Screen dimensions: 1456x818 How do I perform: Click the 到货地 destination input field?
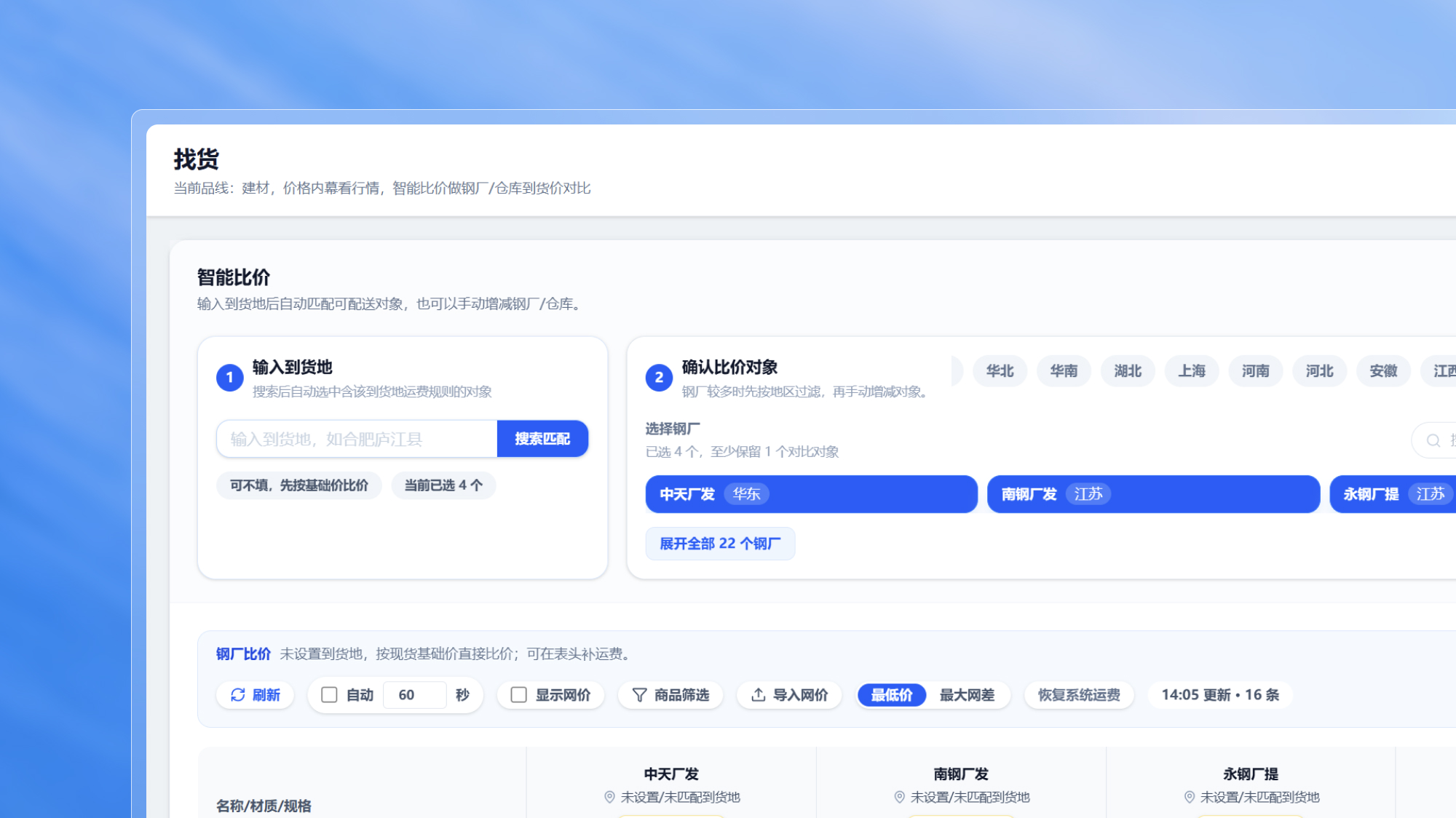coord(357,439)
